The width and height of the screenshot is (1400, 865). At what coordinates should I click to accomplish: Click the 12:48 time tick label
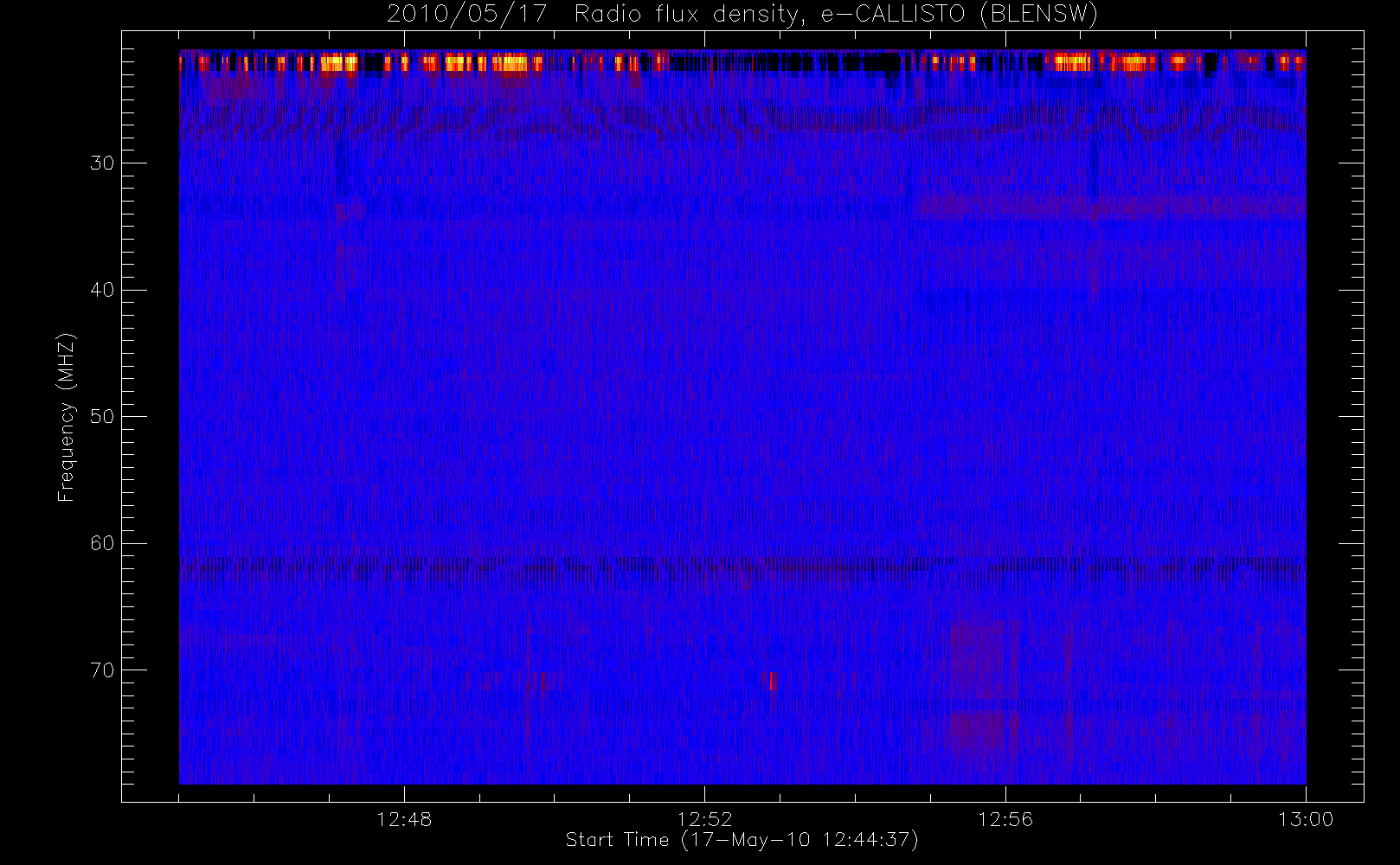click(404, 819)
